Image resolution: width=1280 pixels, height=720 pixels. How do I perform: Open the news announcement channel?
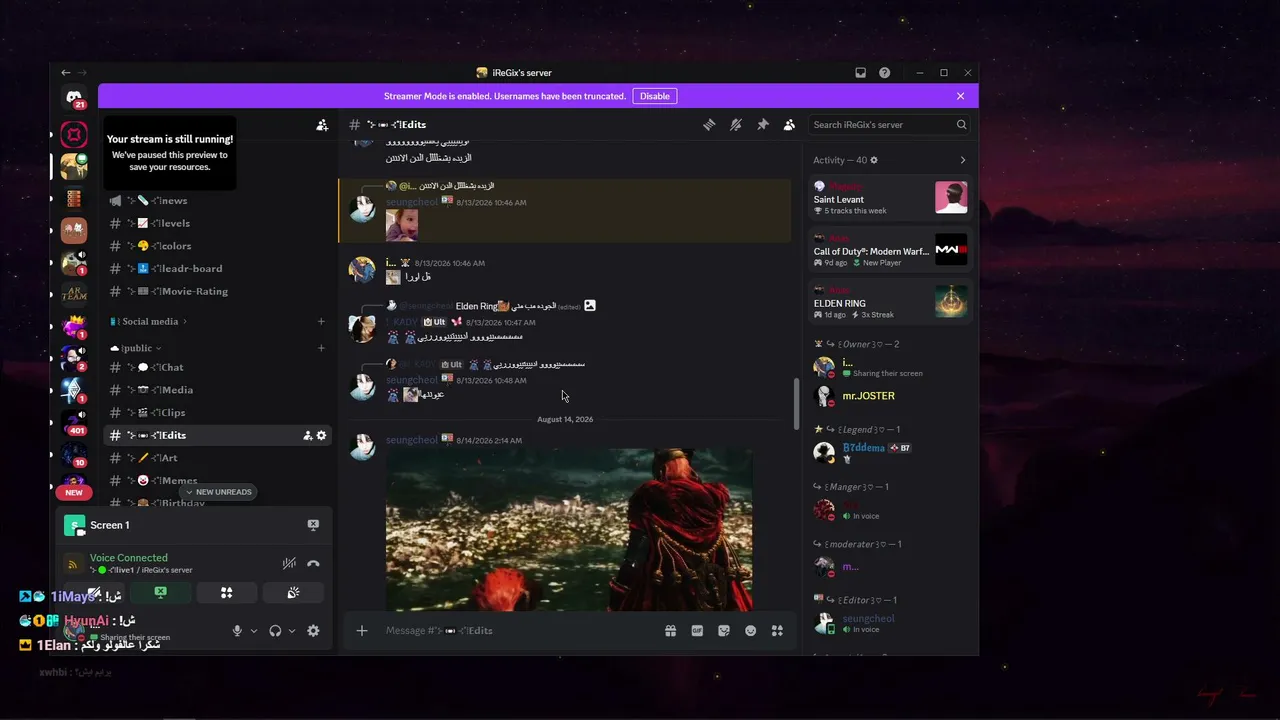click(x=220, y=201)
